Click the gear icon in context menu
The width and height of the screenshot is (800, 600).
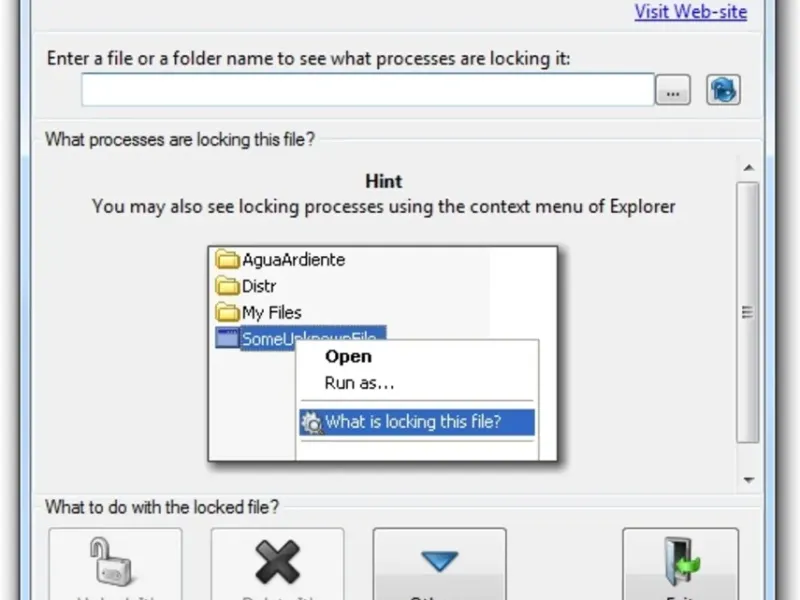point(311,422)
